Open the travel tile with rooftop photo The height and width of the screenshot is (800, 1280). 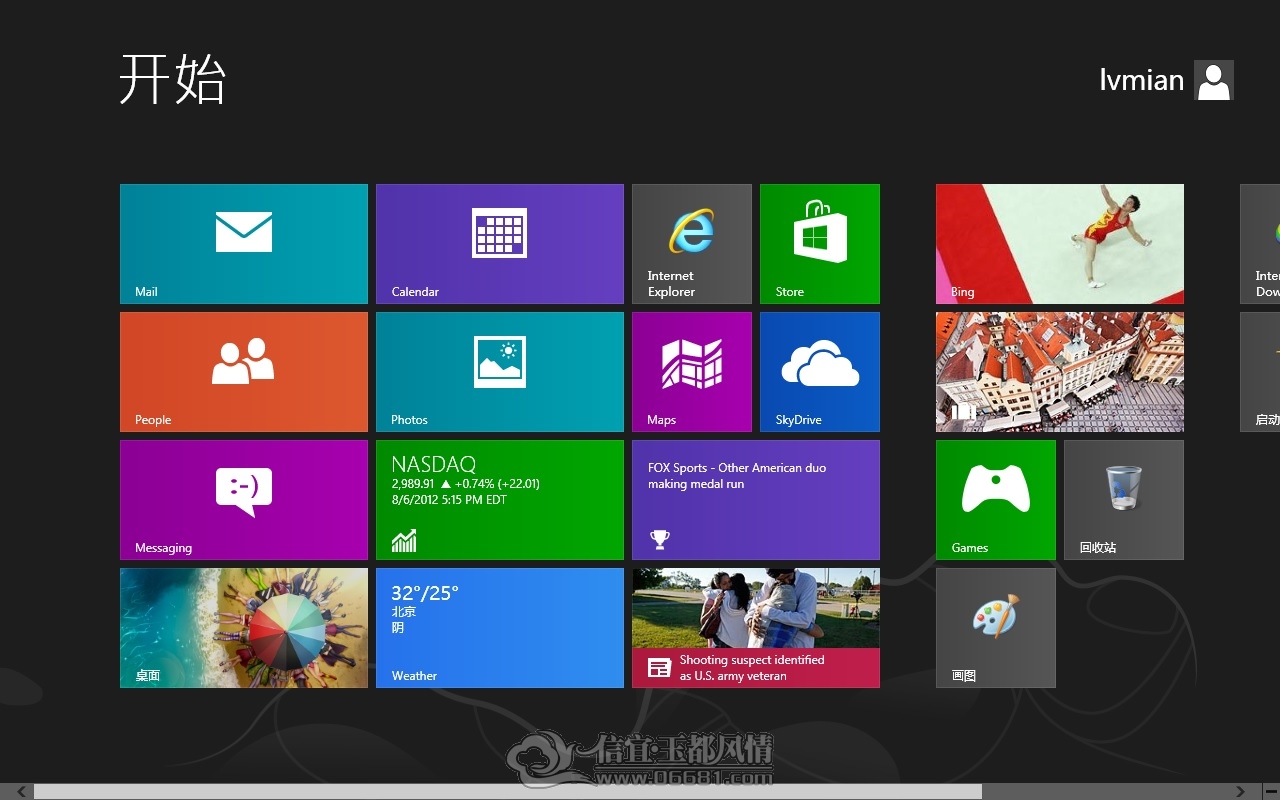(1060, 372)
